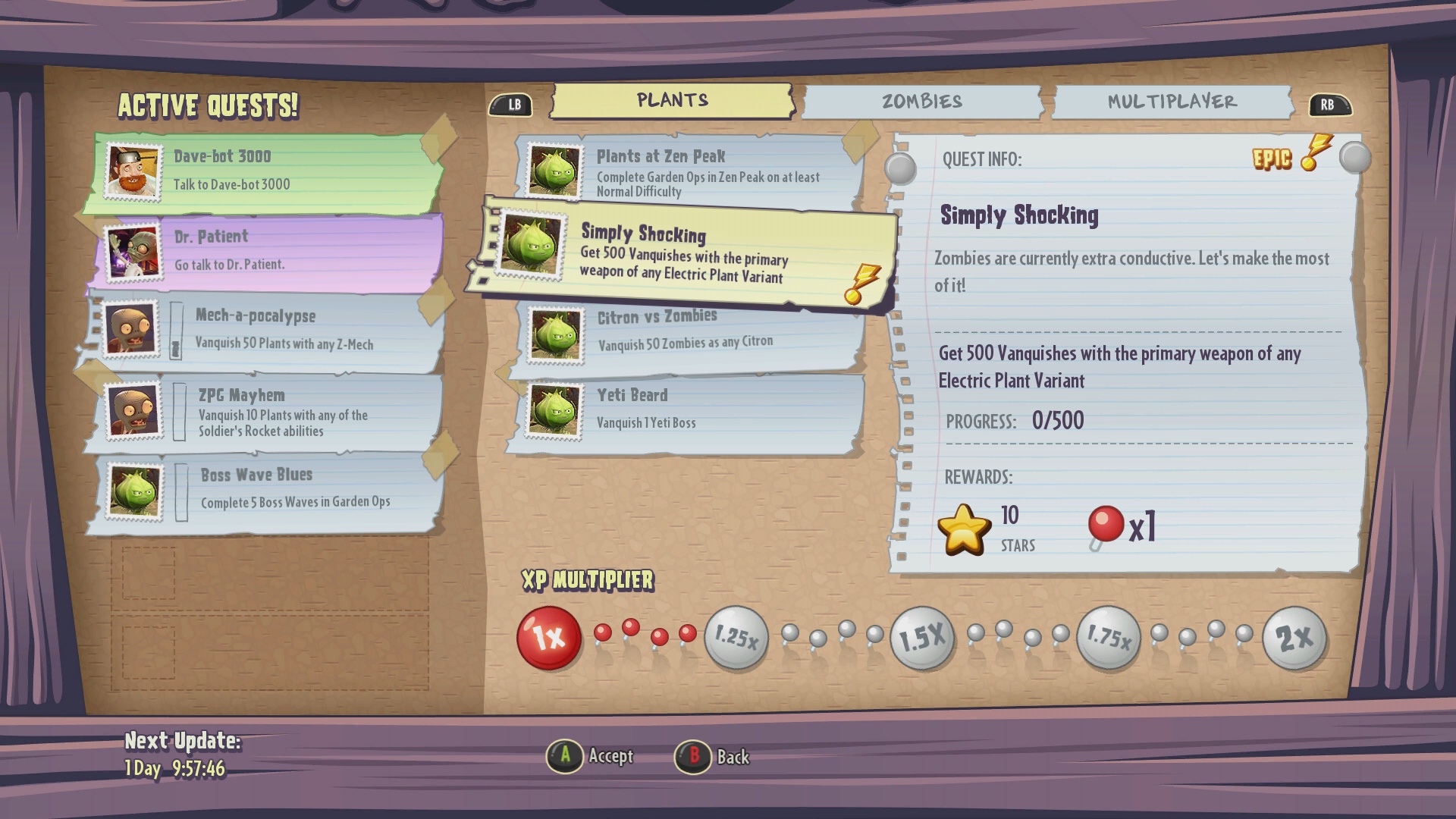This screenshot has height=819, width=1456.
Task: Select the Plants tab
Action: [x=670, y=100]
